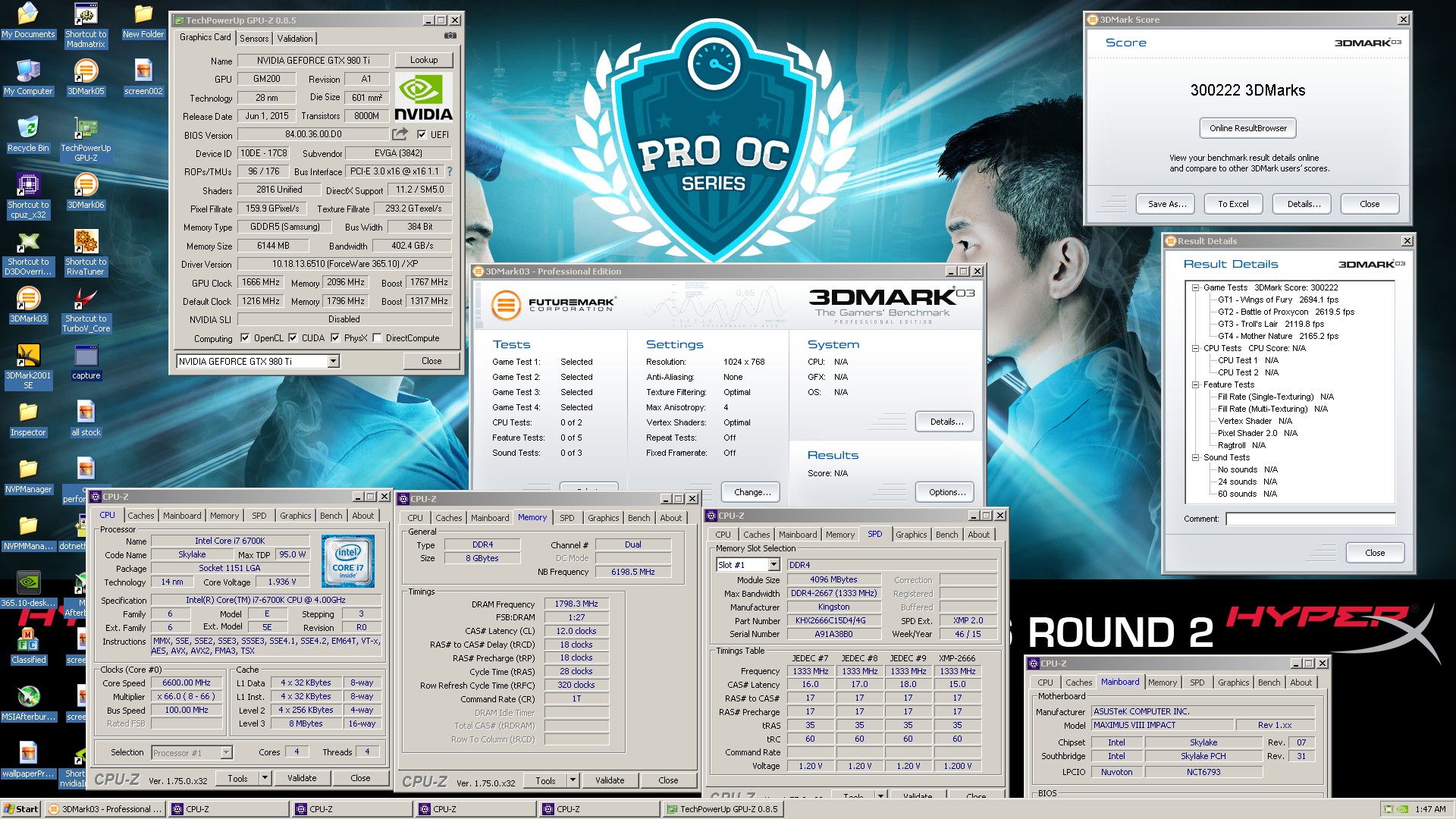Click the Online ResultBrowser button
This screenshot has width=1456, height=819.
pyautogui.click(x=1248, y=128)
